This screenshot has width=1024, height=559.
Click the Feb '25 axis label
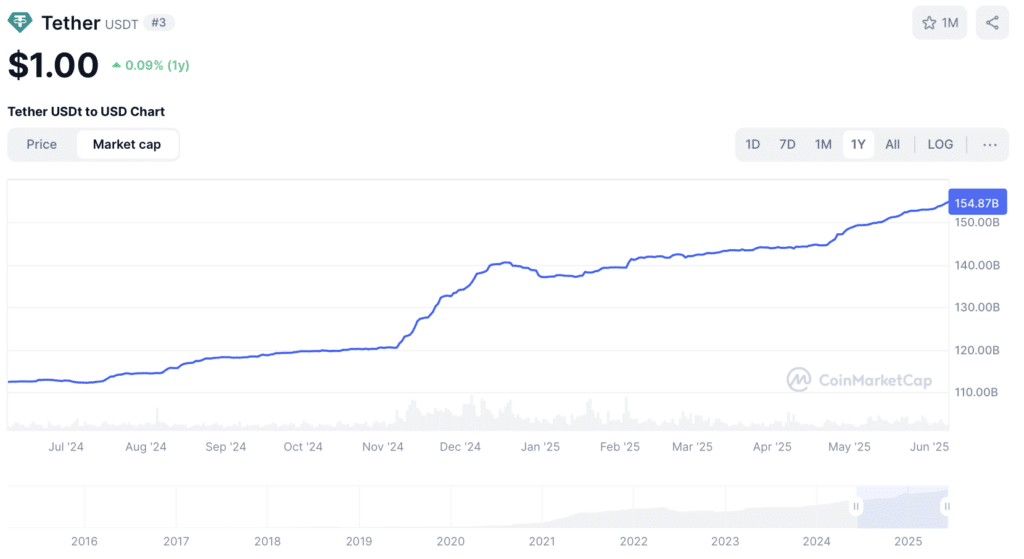point(620,447)
